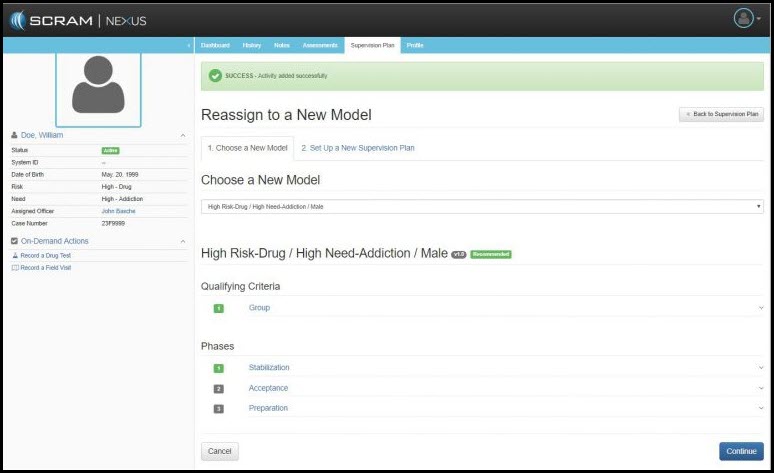774x473 pixels.
Task: Click the Preparation phase number 3 badge
Action: [x=219, y=408]
